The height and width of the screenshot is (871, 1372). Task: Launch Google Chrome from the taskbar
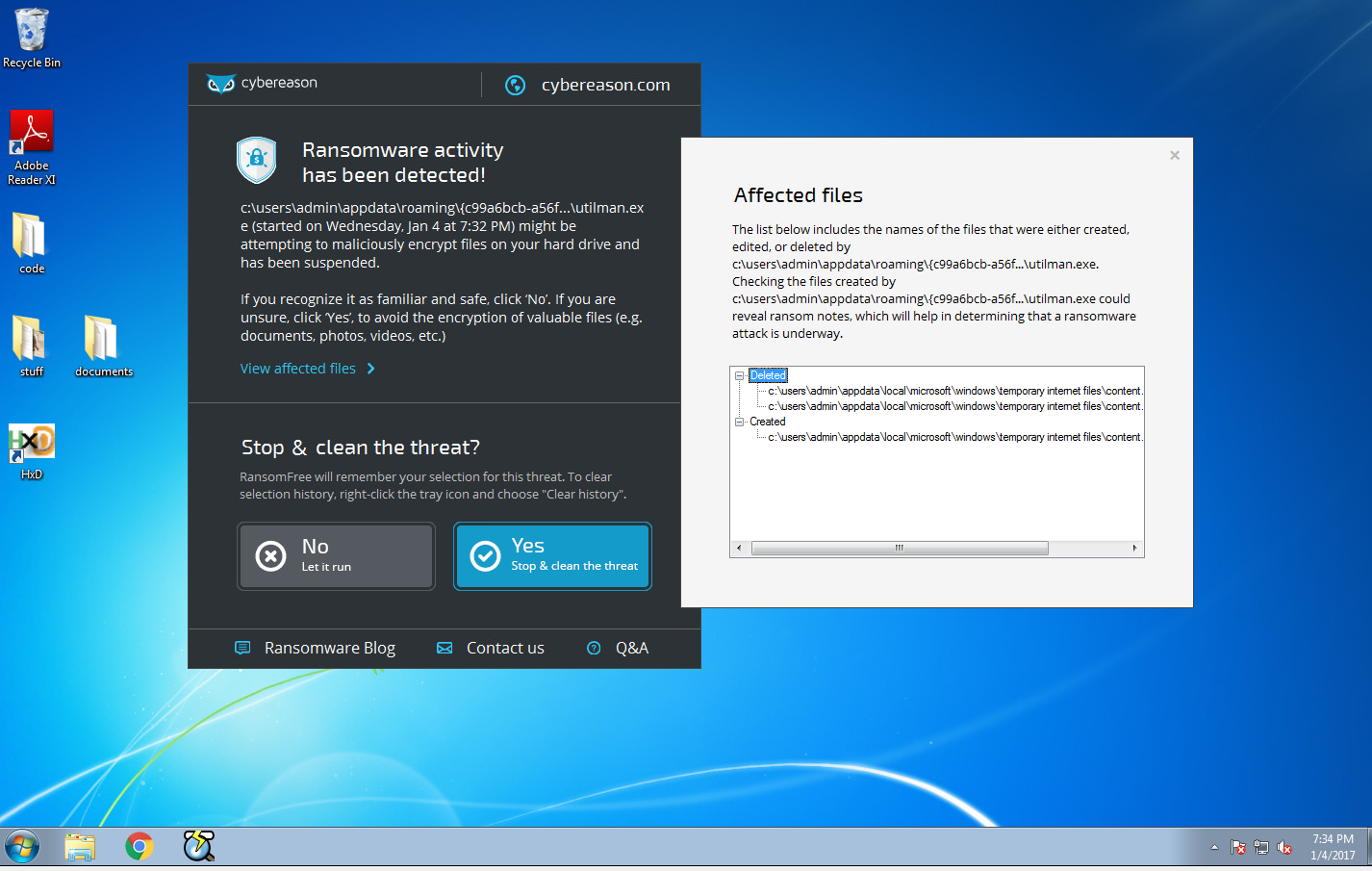pyautogui.click(x=140, y=847)
